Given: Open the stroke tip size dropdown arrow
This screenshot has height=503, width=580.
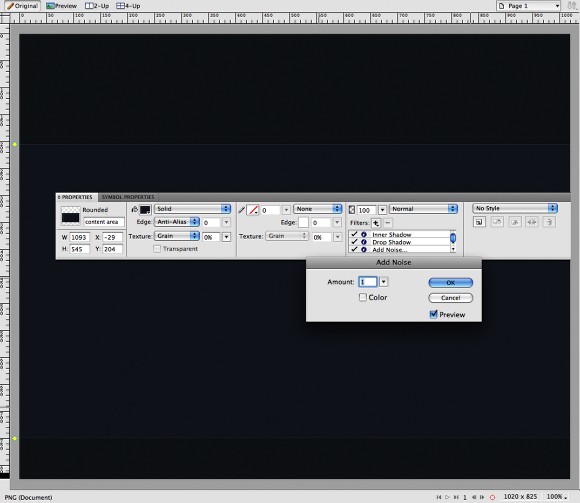Looking at the screenshot, I should coord(286,210).
